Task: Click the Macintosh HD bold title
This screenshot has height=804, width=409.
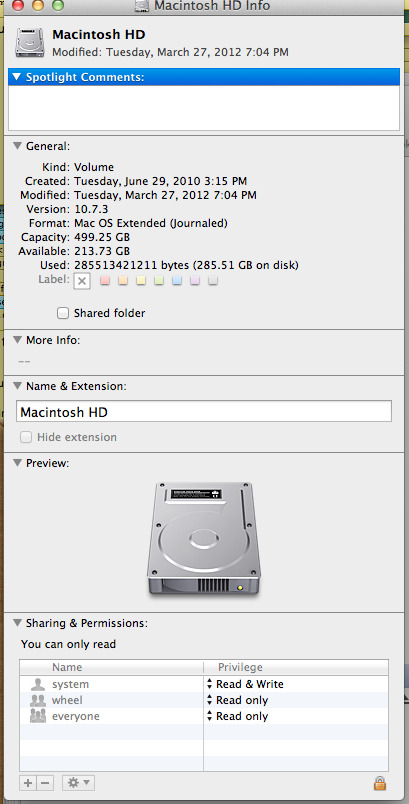Action: (99, 35)
